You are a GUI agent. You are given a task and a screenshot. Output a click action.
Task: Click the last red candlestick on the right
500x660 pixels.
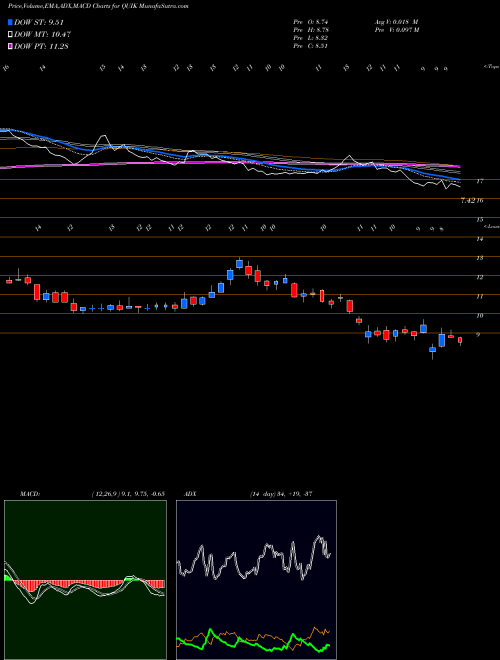pyautogui.click(x=460, y=340)
